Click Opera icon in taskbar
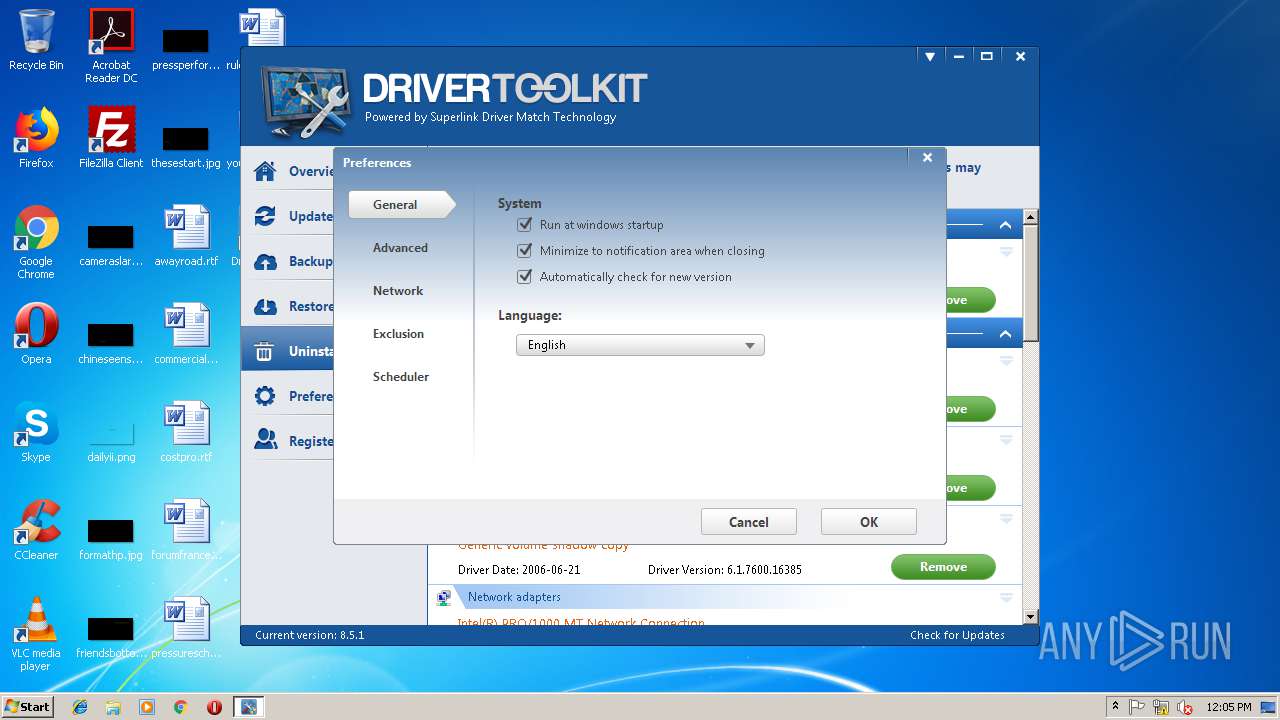The height and width of the screenshot is (720, 1280). coord(214,707)
